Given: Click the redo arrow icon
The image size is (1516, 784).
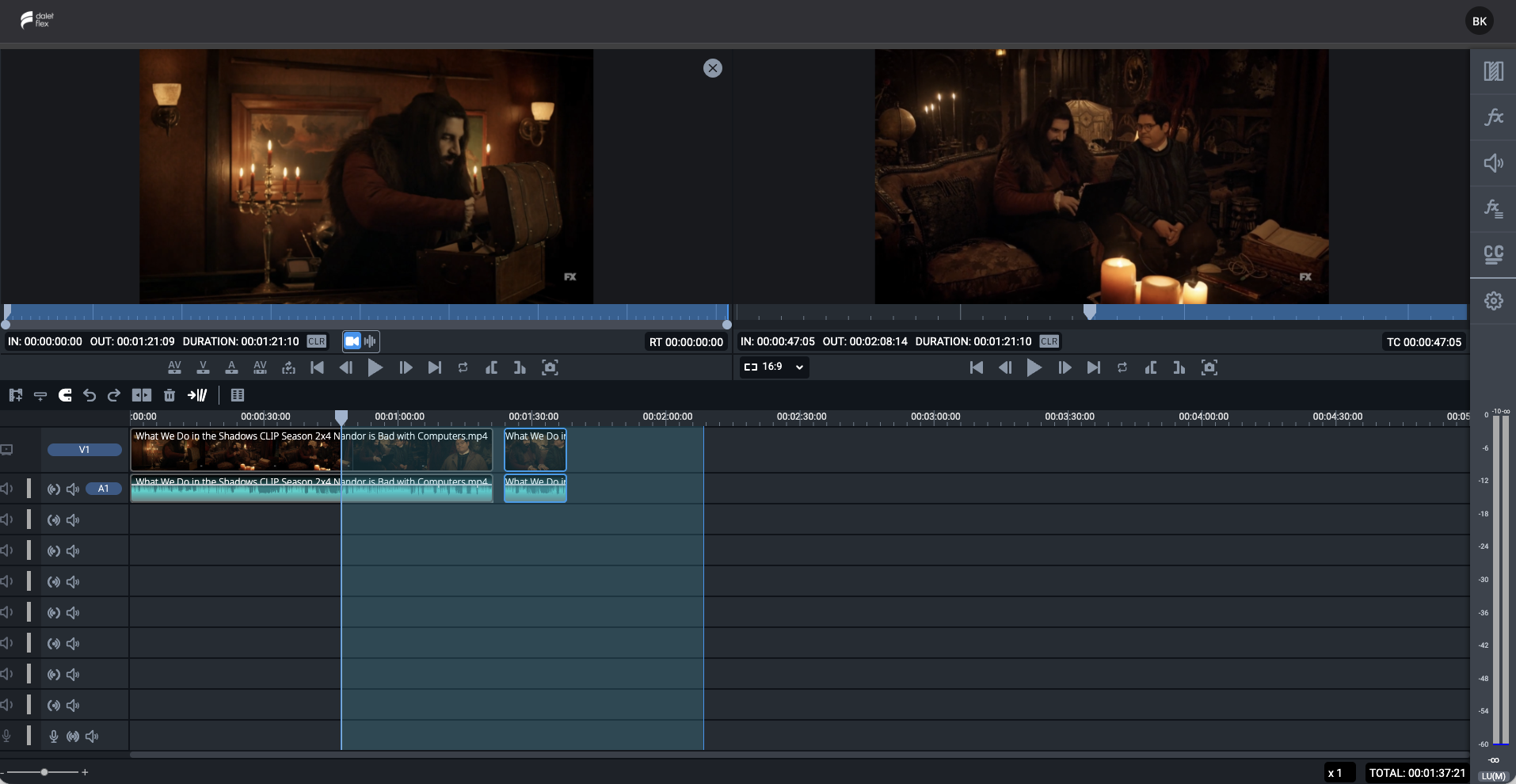Looking at the screenshot, I should [114, 395].
